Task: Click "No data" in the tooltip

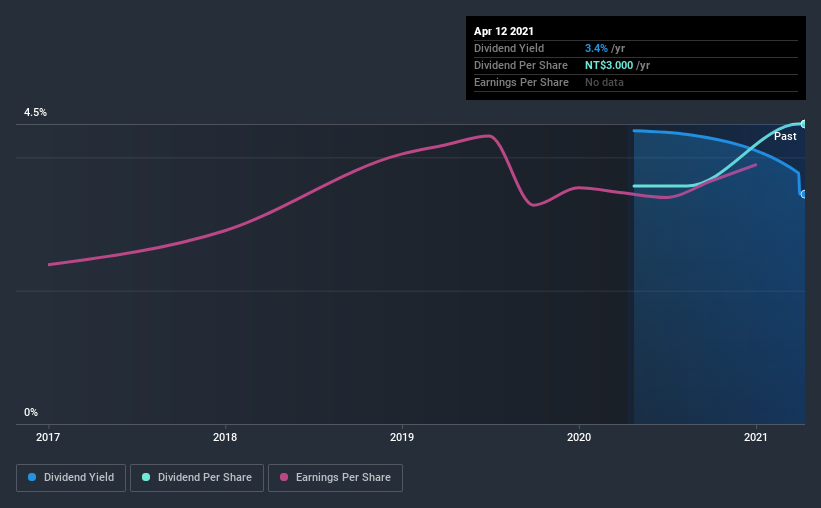Action: 604,82
